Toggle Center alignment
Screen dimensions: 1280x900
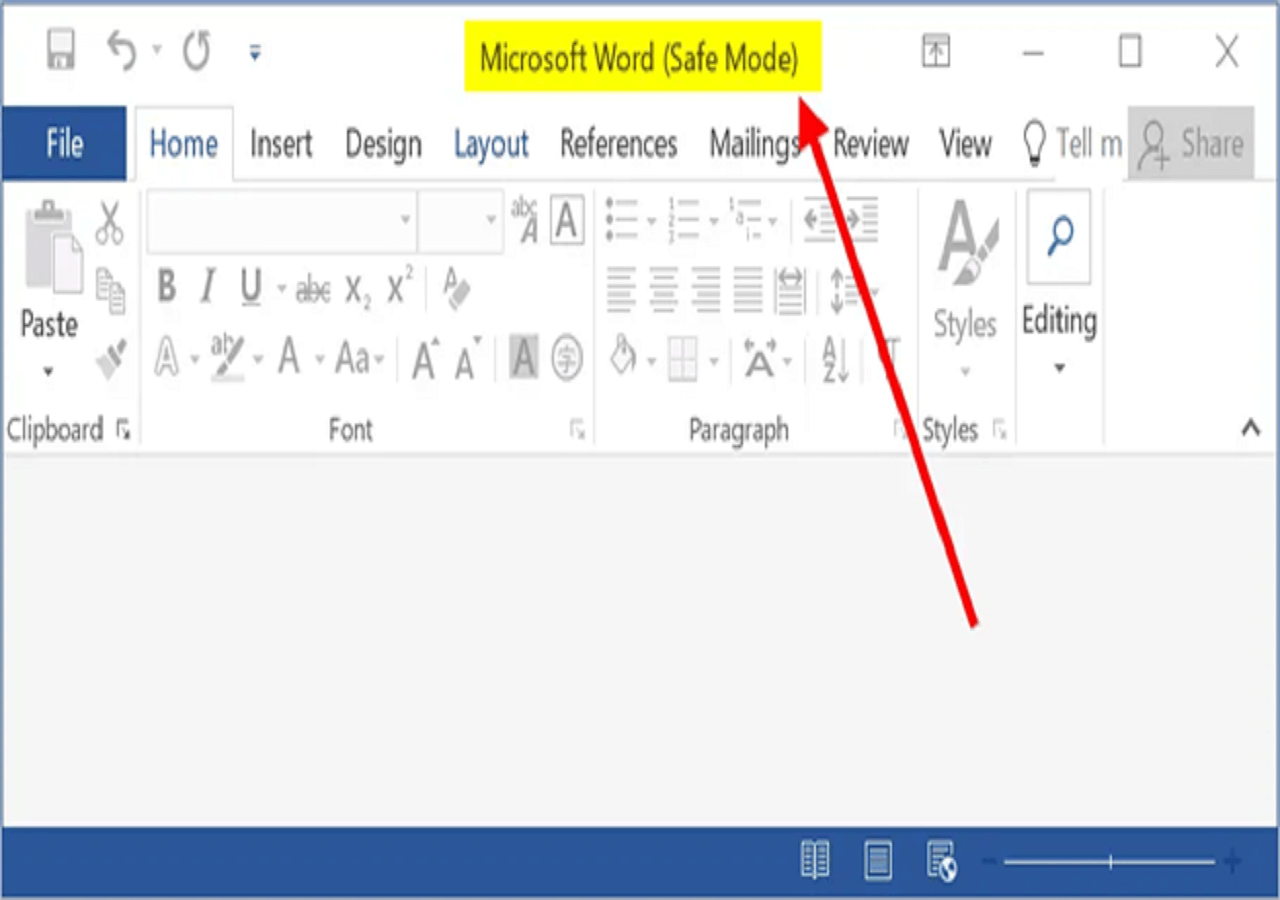[x=663, y=289]
